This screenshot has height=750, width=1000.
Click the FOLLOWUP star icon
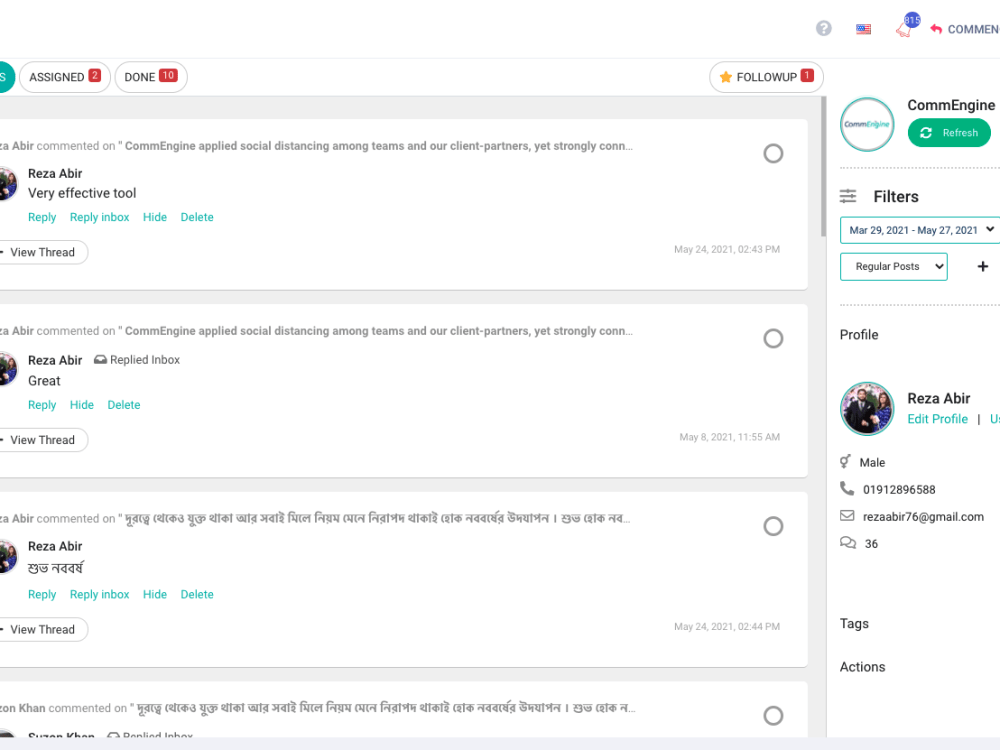[725, 77]
